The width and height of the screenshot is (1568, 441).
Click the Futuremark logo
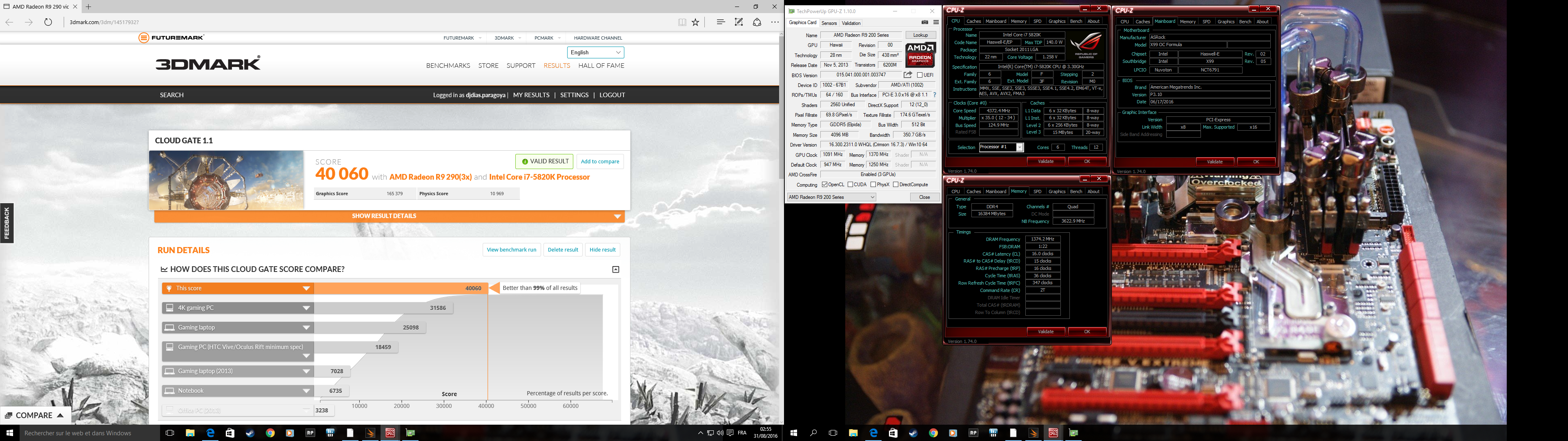(x=171, y=38)
